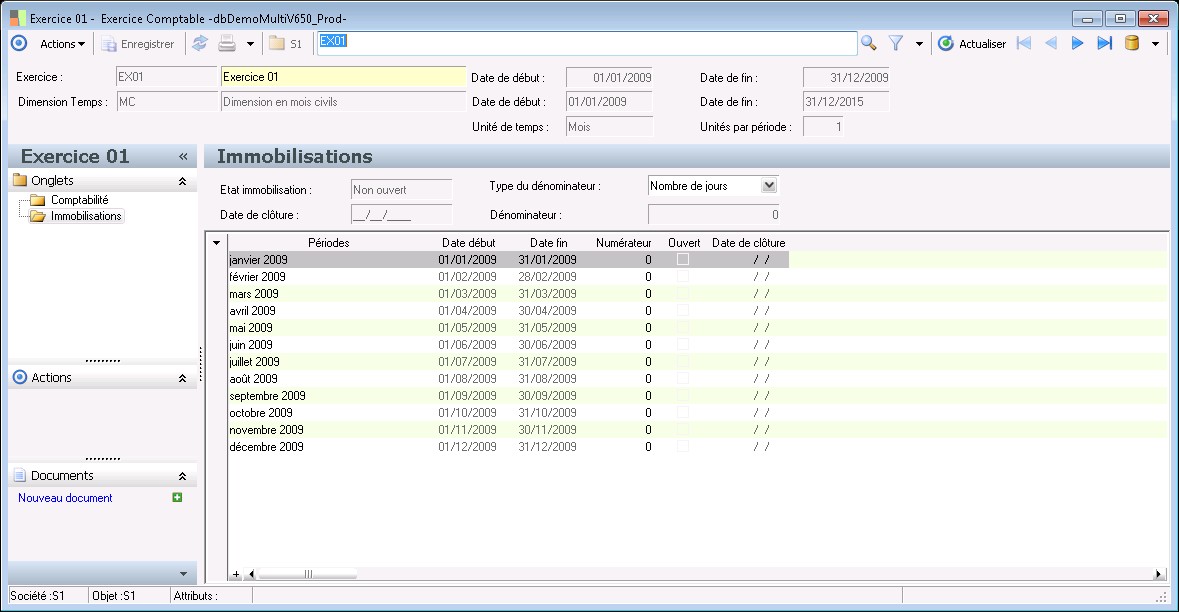
Task: Click the horizontal scrollbar thumb under the grid
Action: [308, 574]
